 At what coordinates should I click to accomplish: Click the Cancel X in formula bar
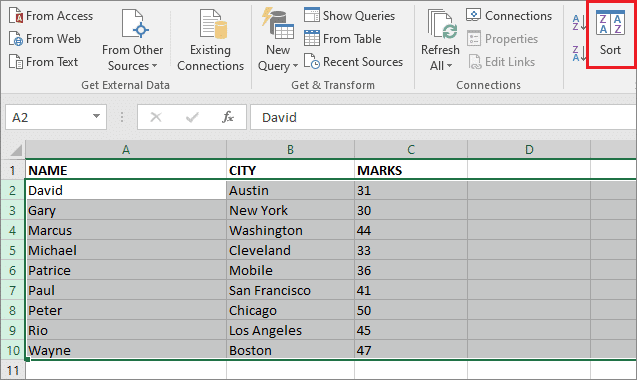[156, 117]
